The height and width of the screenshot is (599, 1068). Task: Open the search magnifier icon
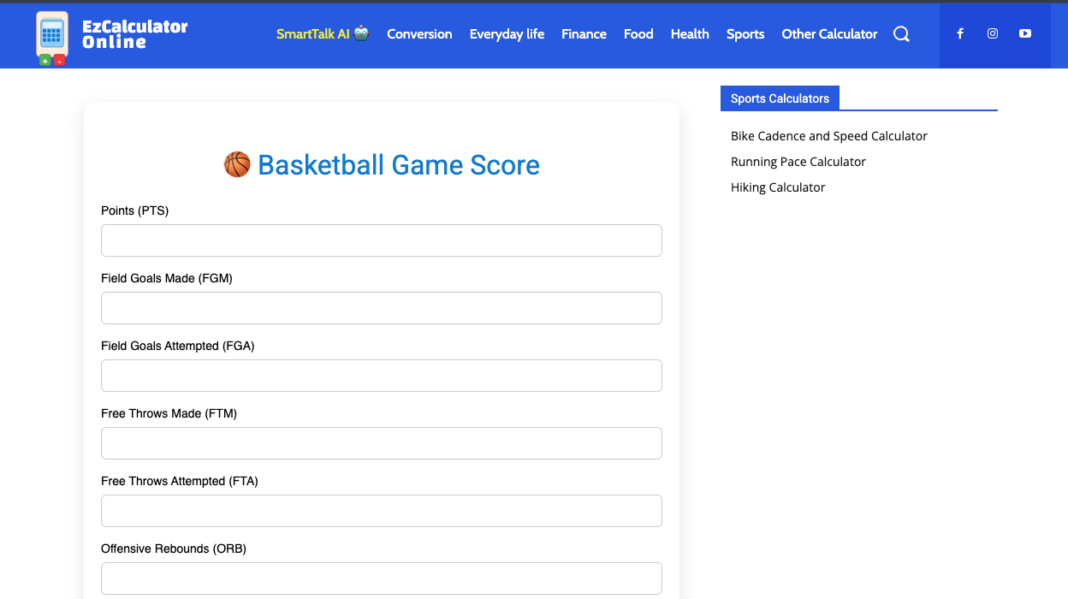tap(901, 34)
